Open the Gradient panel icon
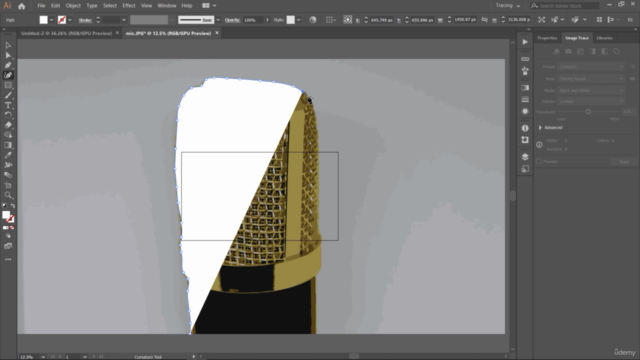This screenshot has height=360, width=640. pos(525,88)
